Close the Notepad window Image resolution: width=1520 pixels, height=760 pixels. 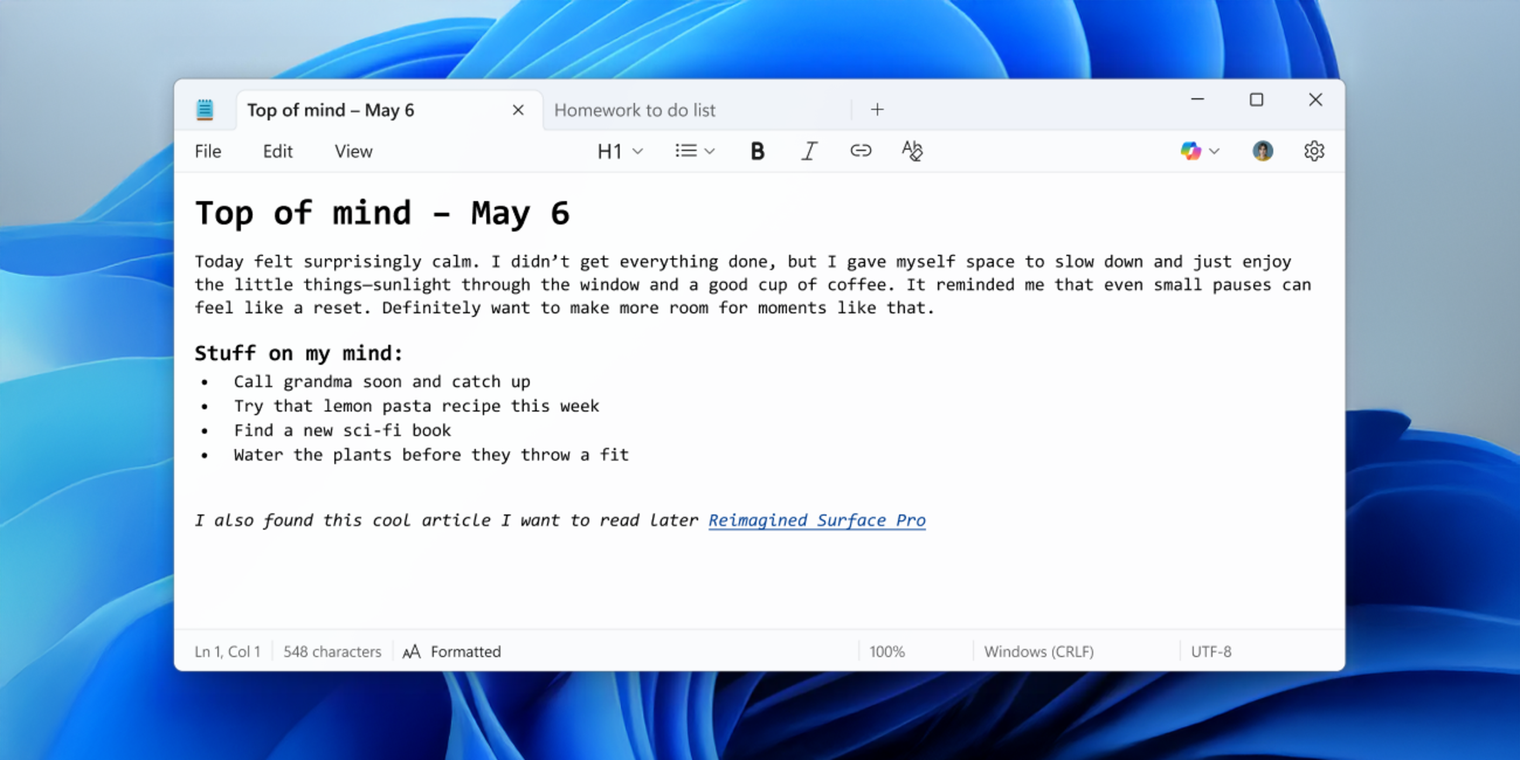(x=1315, y=100)
